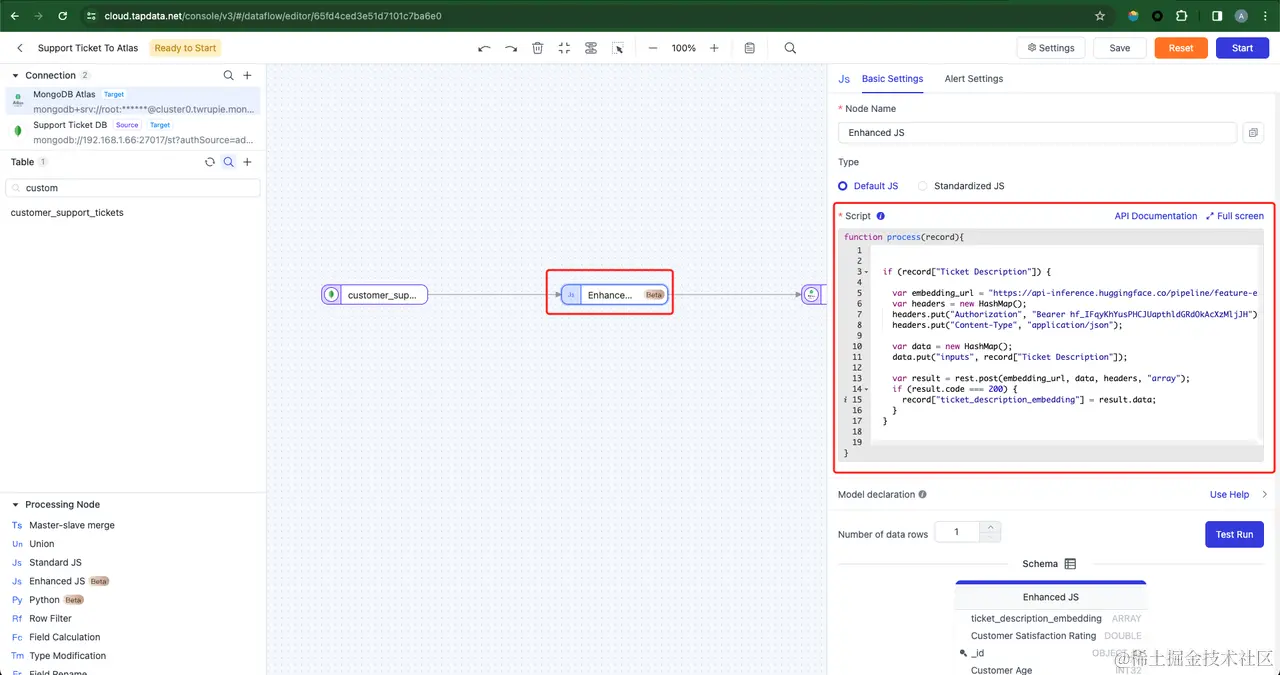Click the Save button
The width and height of the screenshot is (1280, 675).
pos(1120,48)
